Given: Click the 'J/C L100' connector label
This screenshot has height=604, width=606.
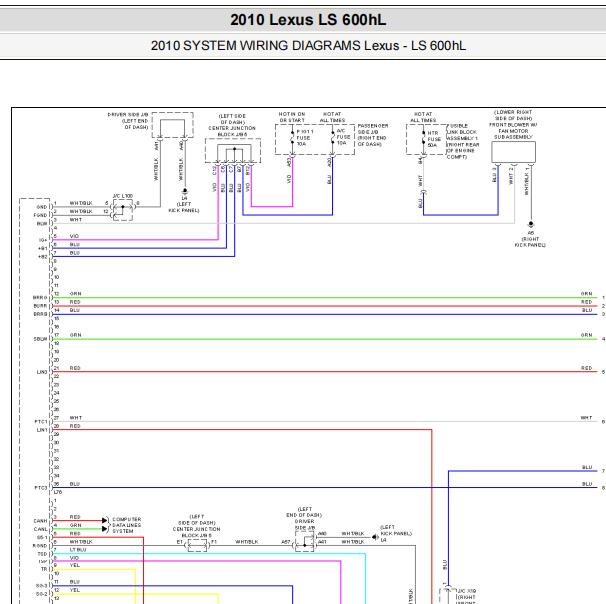Looking at the screenshot, I should (123, 196).
